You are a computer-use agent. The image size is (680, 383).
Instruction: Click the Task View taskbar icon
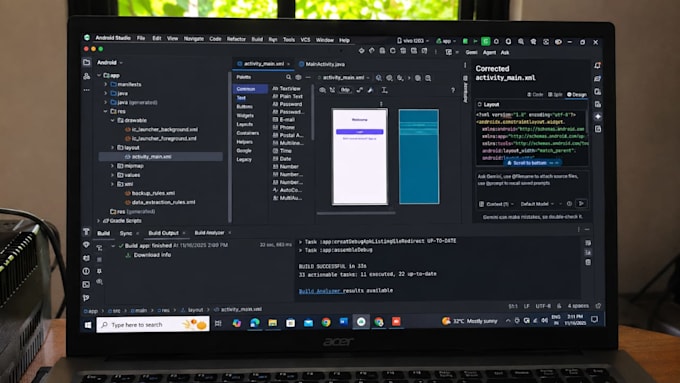coord(218,323)
